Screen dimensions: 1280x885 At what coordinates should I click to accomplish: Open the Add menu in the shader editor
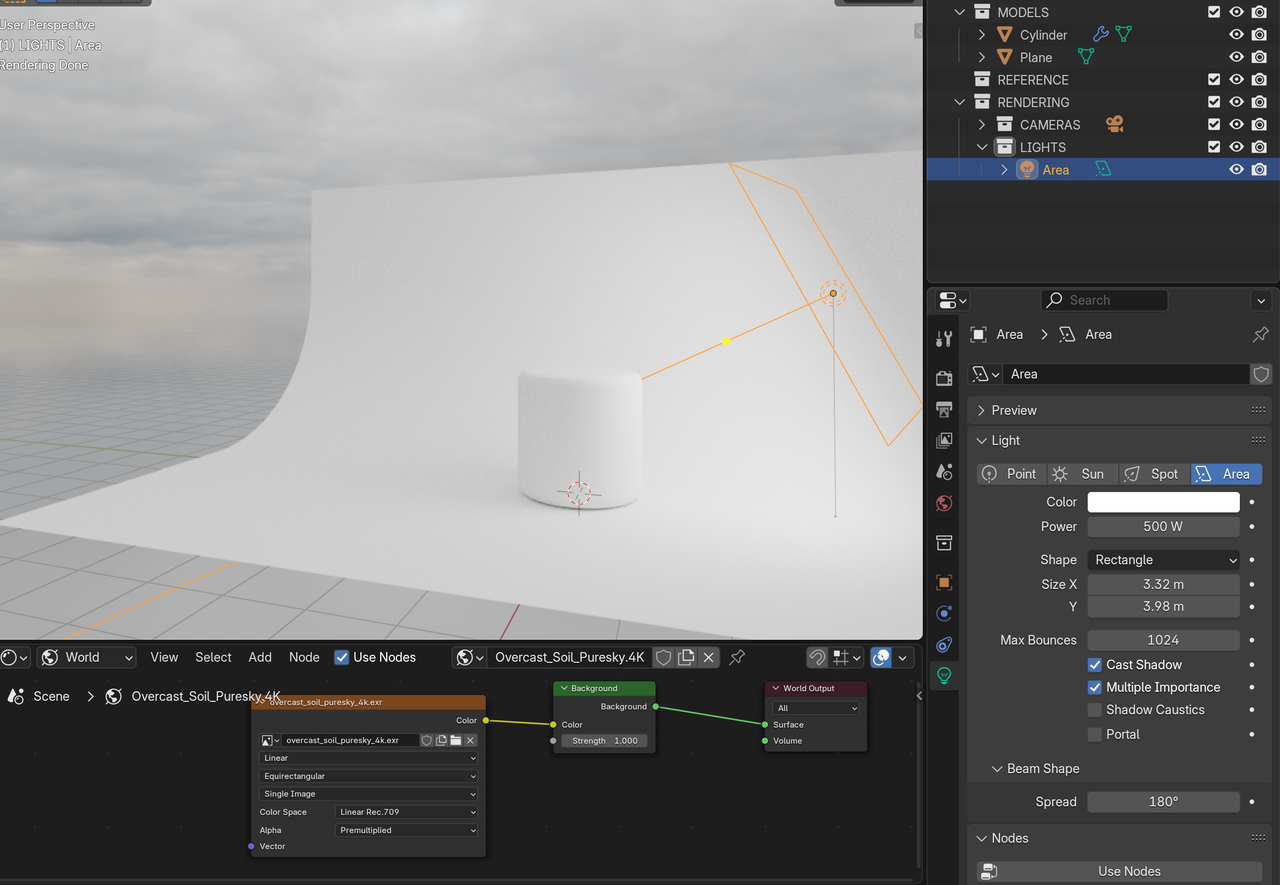[260, 657]
